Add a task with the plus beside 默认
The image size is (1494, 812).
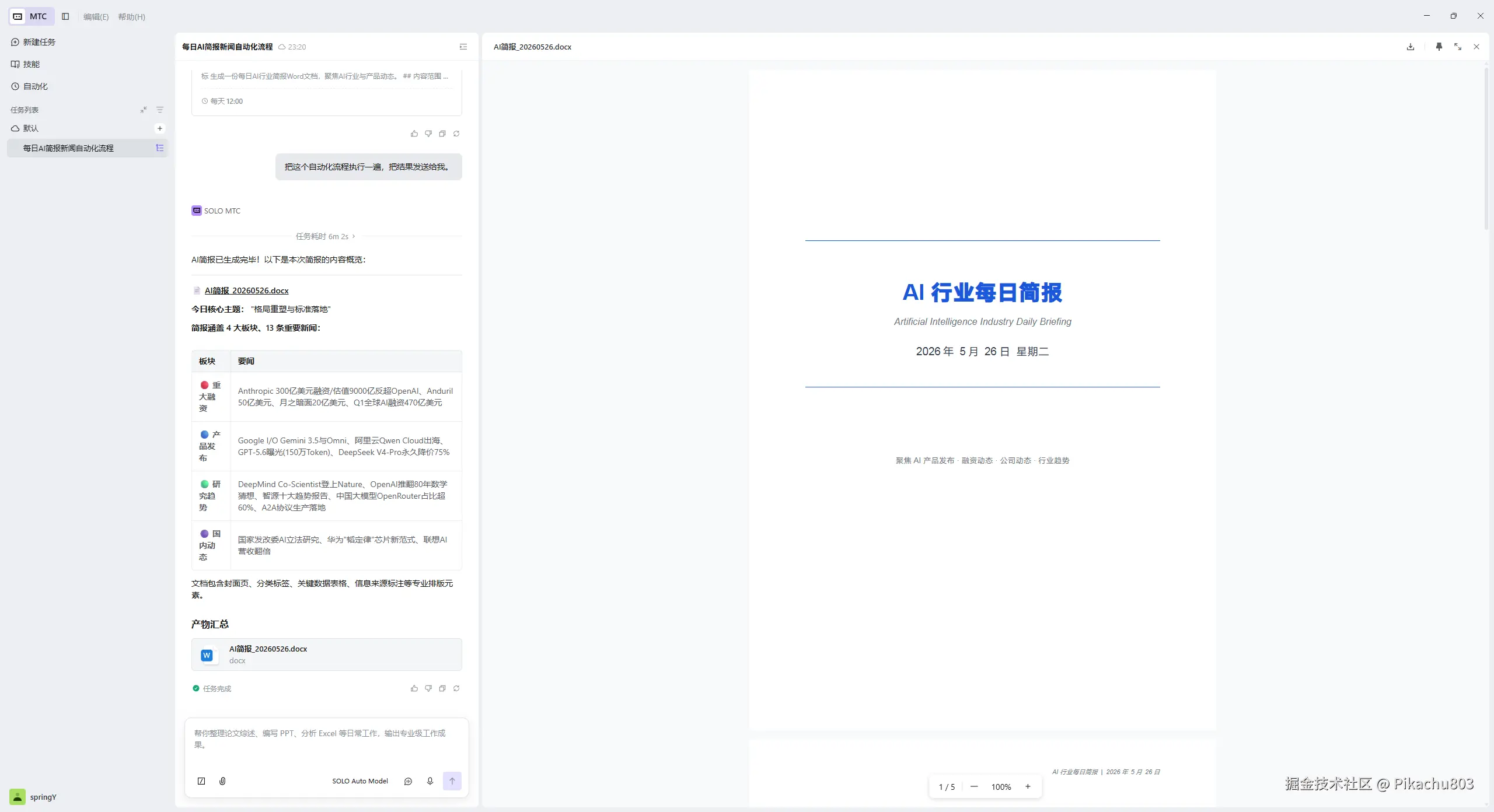(160, 128)
